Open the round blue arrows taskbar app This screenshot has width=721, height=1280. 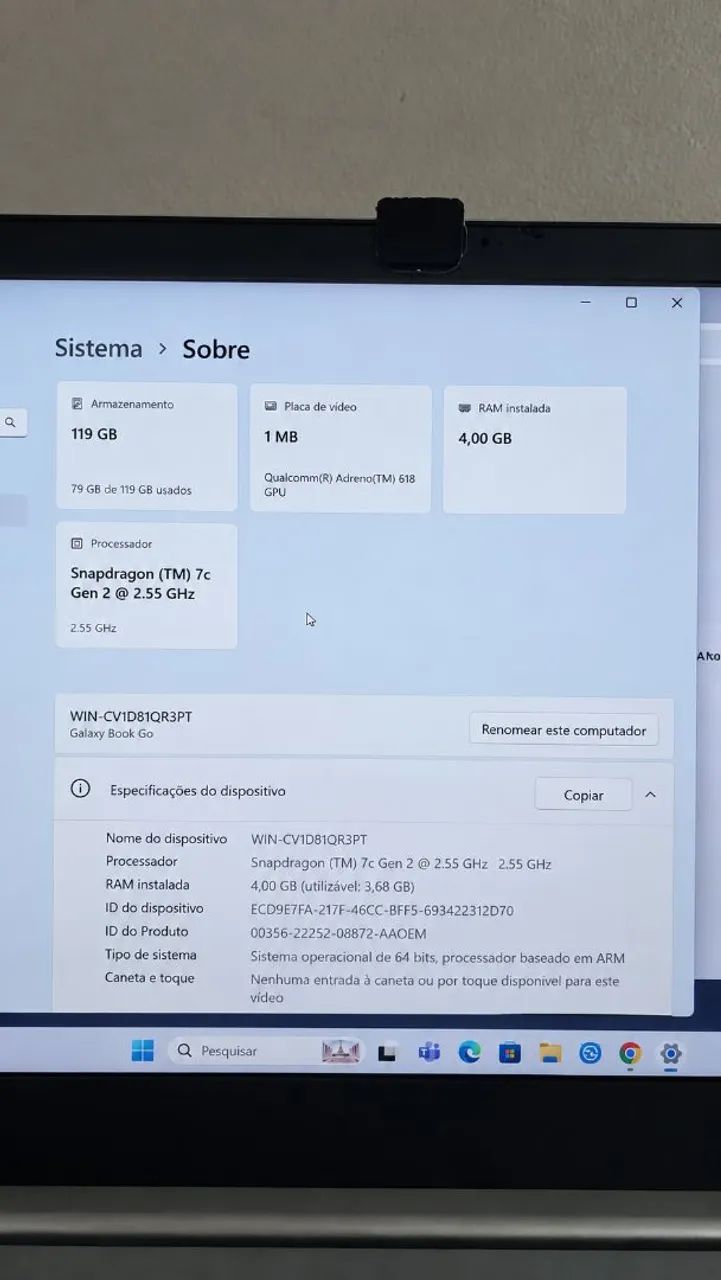point(590,1053)
